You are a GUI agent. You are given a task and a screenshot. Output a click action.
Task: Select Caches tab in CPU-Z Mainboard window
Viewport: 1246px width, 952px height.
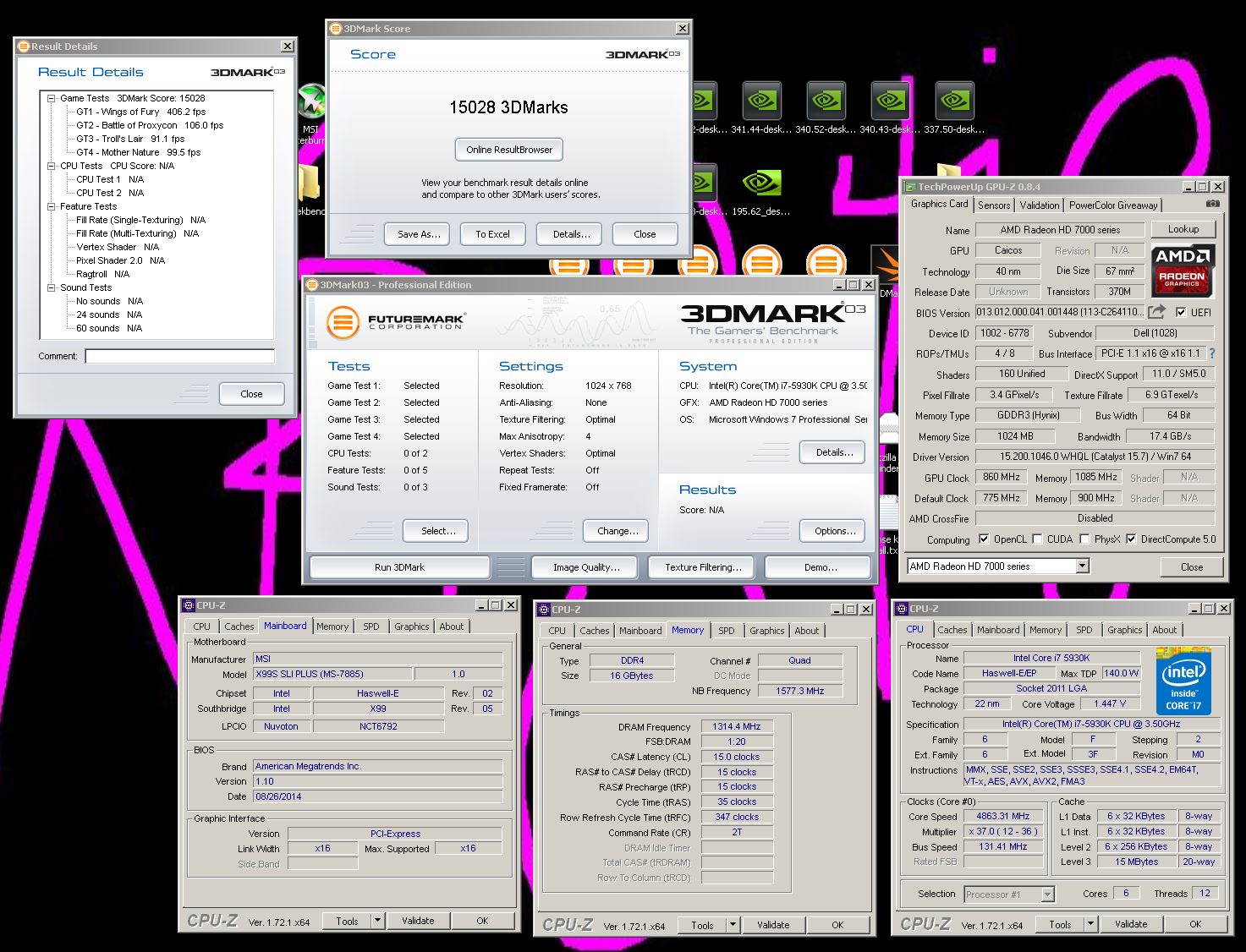coord(239,626)
